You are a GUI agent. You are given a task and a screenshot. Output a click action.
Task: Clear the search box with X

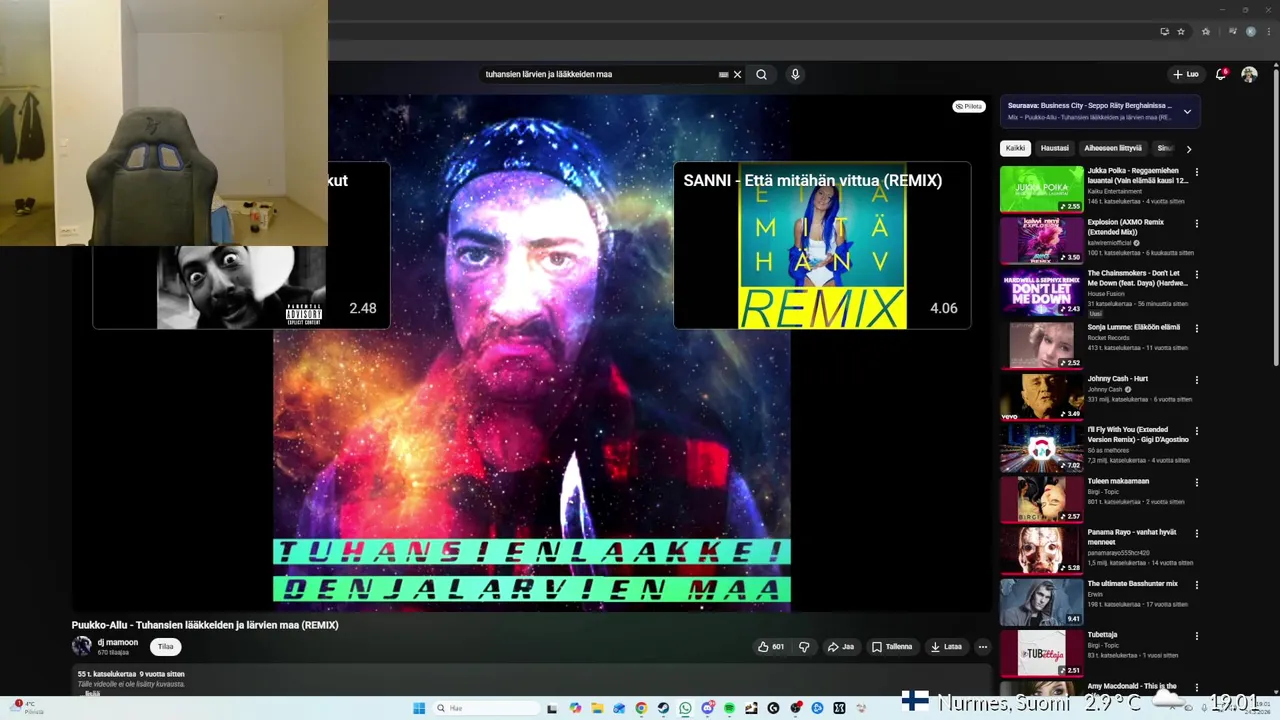[738, 74]
